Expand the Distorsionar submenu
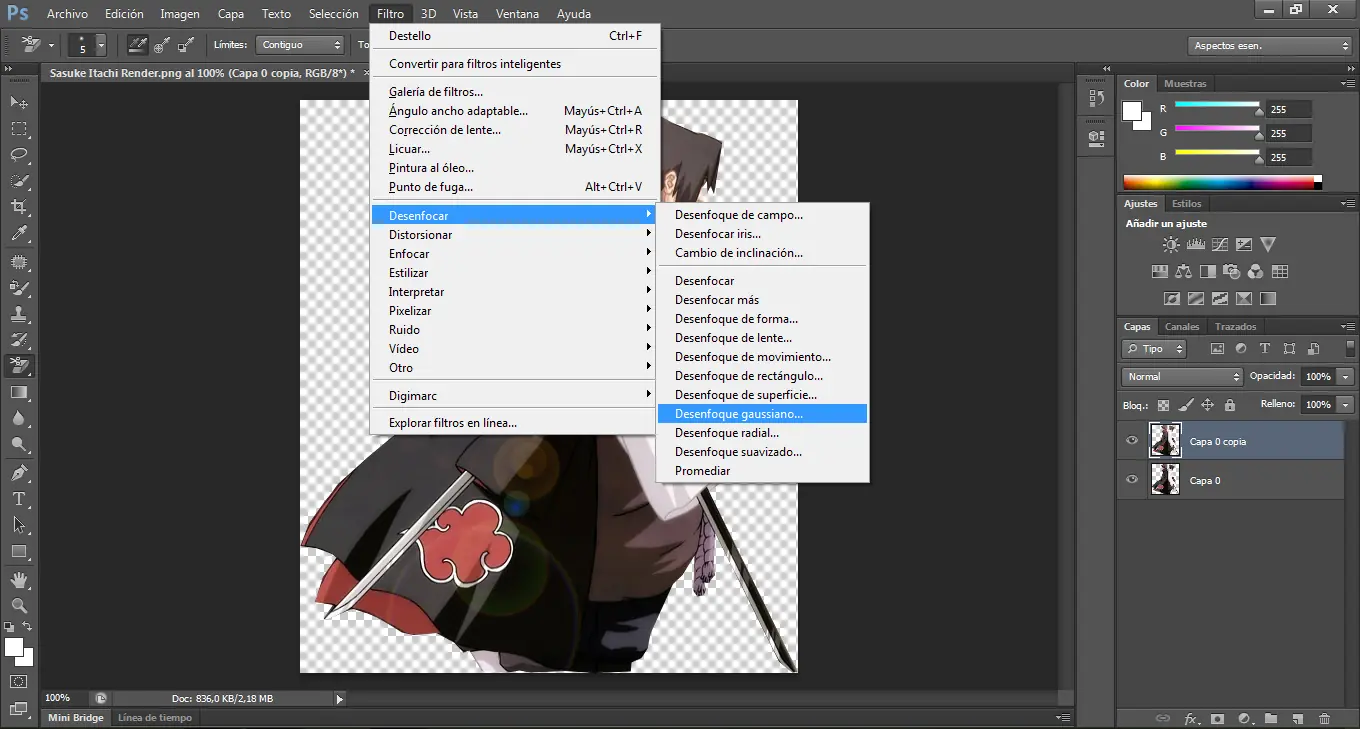 click(514, 235)
